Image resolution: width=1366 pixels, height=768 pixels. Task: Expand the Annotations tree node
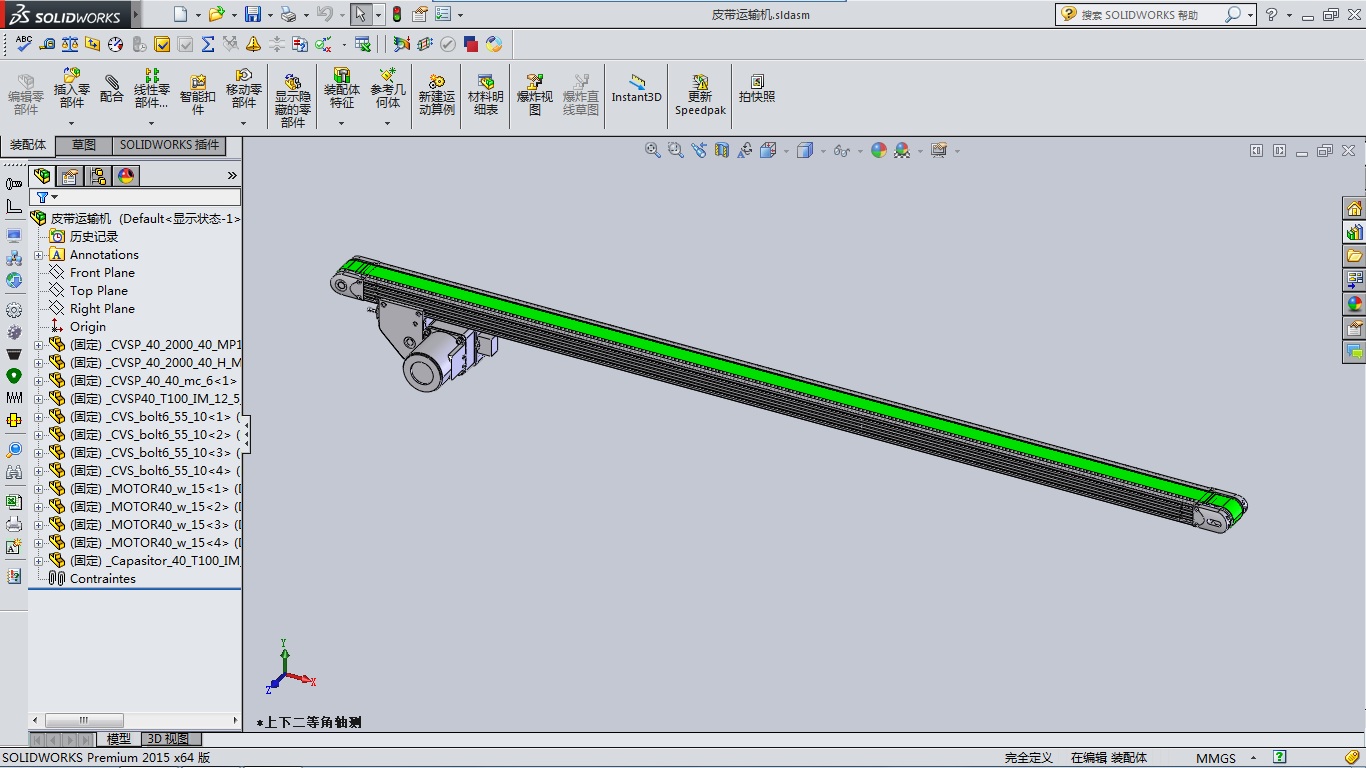click(x=39, y=255)
